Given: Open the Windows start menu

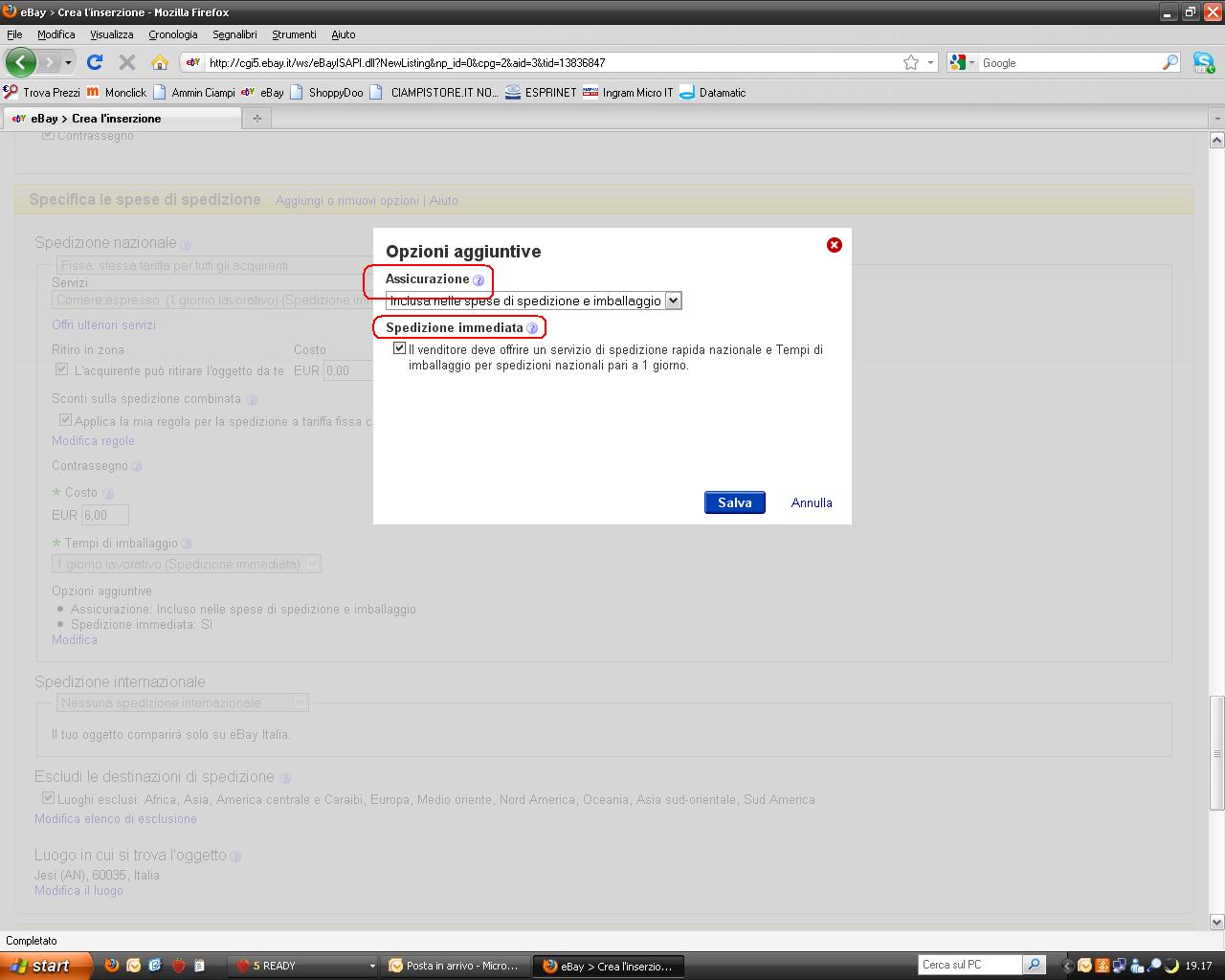Looking at the screenshot, I should [x=46, y=966].
